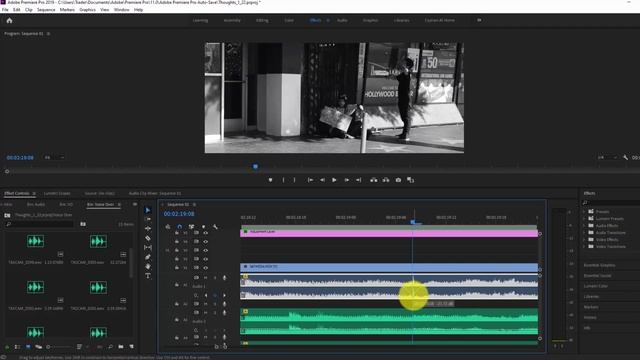Click the Home icon
640x360 pixels.
(x=9, y=20)
